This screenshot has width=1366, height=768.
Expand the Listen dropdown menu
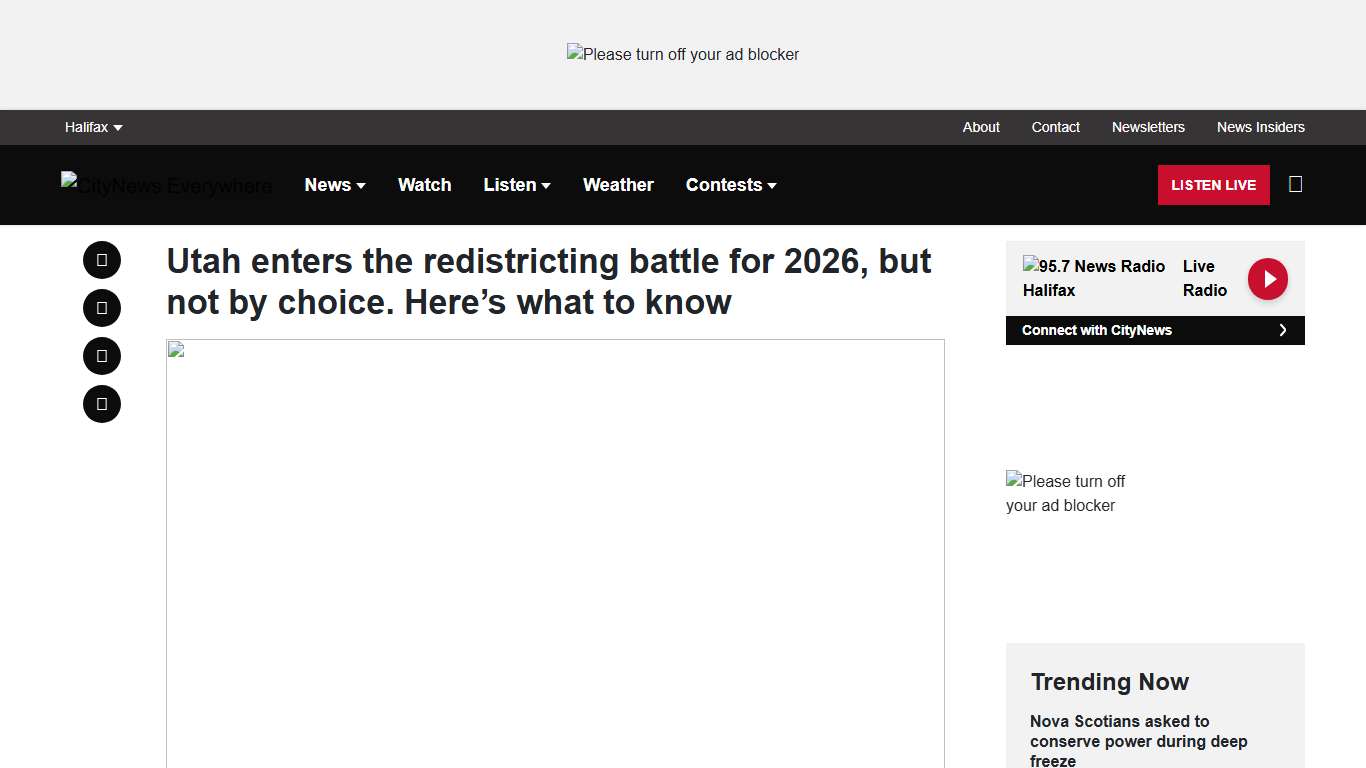click(517, 185)
